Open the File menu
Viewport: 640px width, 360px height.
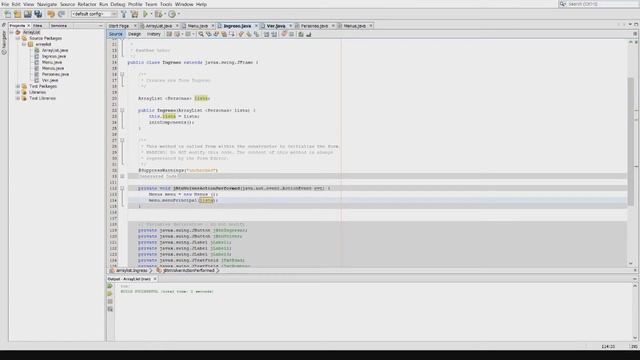coord(5,4)
